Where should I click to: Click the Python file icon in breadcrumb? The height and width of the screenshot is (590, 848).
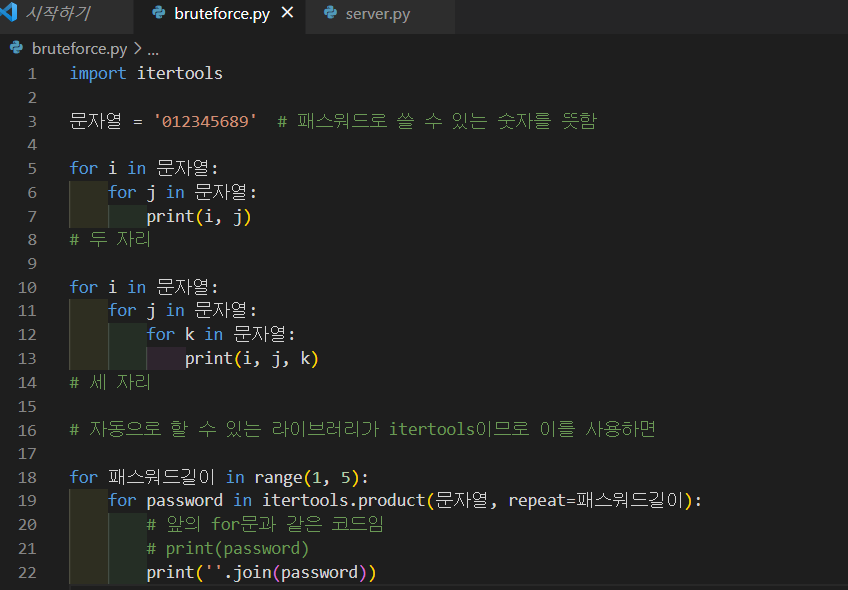pos(17,48)
